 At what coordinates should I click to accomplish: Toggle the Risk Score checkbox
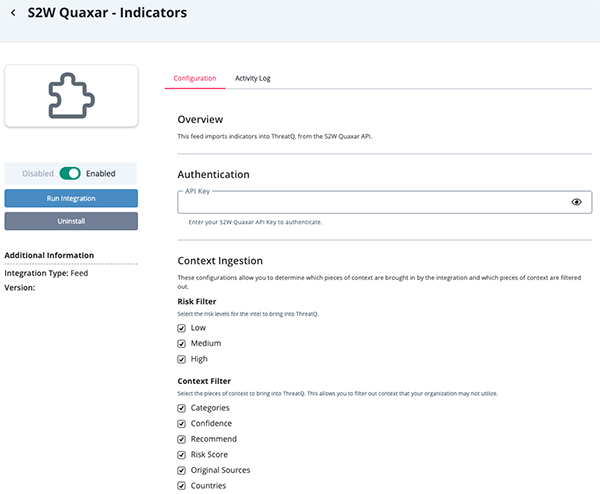181,455
